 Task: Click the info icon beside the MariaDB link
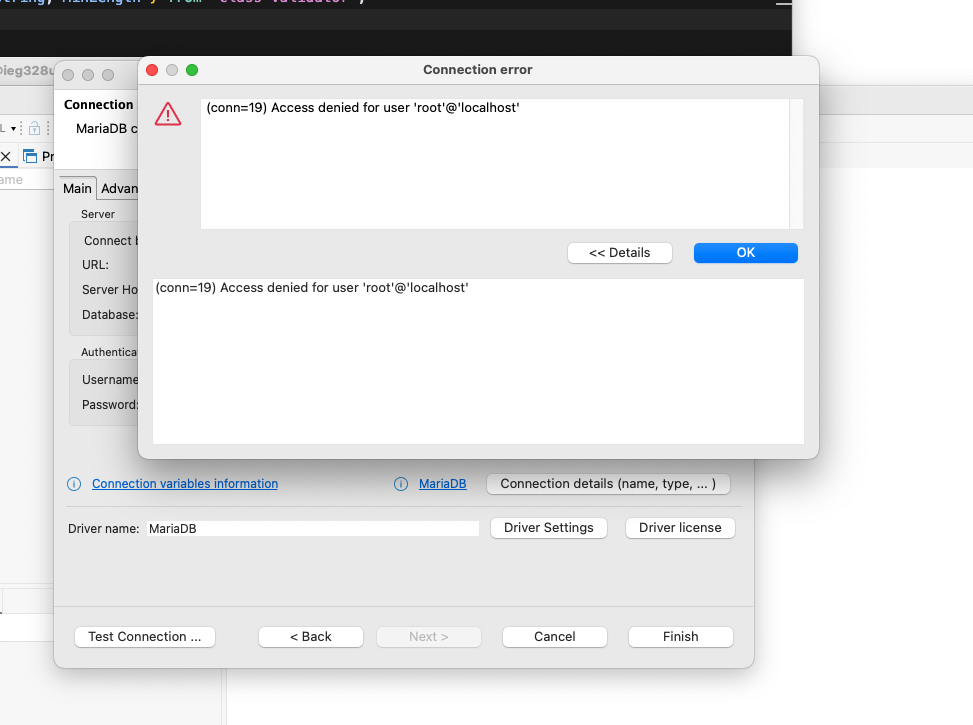401,484
